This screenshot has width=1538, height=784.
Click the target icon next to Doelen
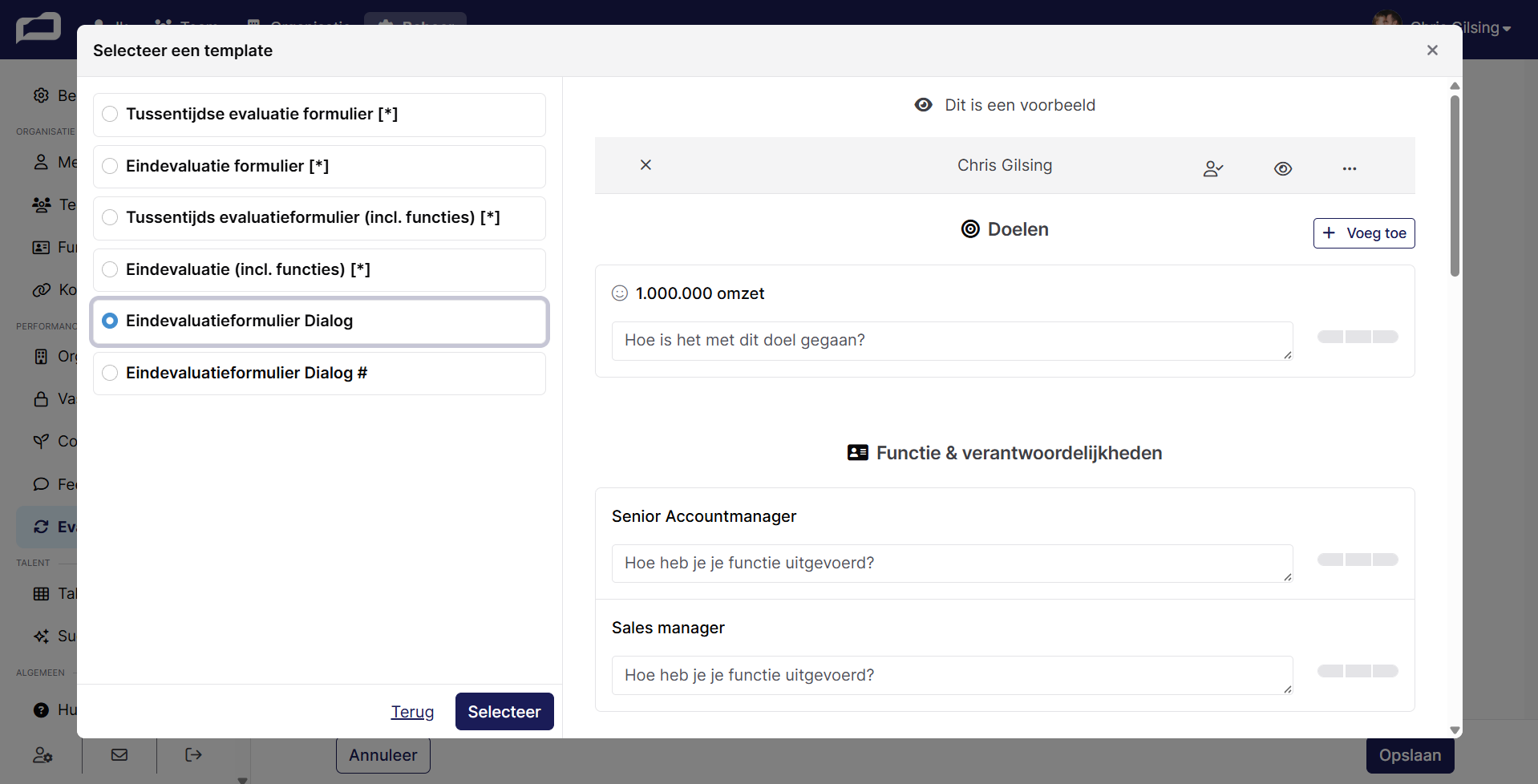click(970, 229)
